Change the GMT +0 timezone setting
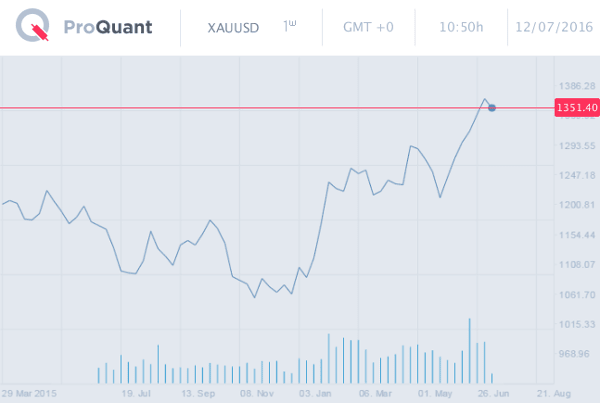 pos(367,28)
